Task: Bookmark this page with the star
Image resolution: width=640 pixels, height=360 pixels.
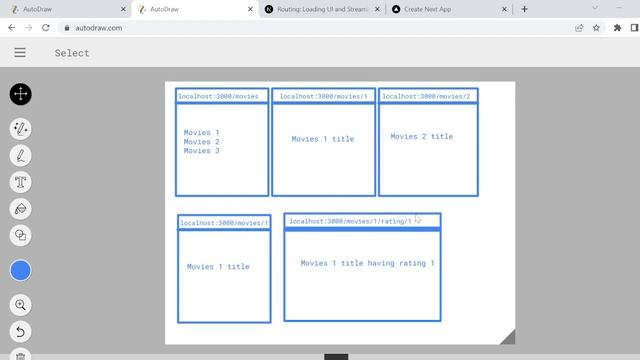Action: [x=596, y=28]
